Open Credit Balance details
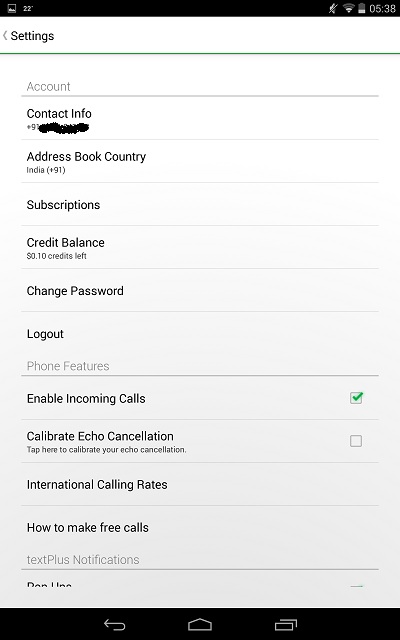The width and height of the screenshot is (400, 640). [200, 247]
